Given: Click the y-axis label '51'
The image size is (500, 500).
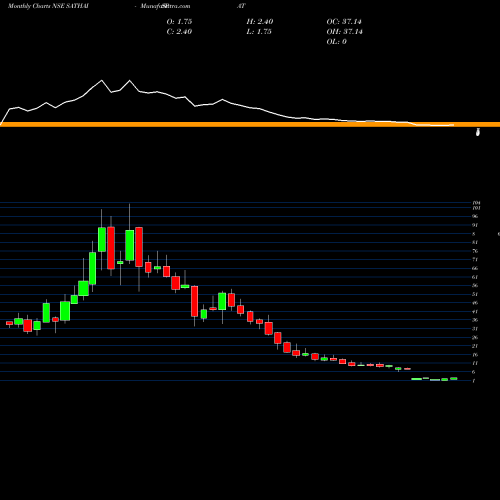Looking at the screenshot, I should (475, 294).
